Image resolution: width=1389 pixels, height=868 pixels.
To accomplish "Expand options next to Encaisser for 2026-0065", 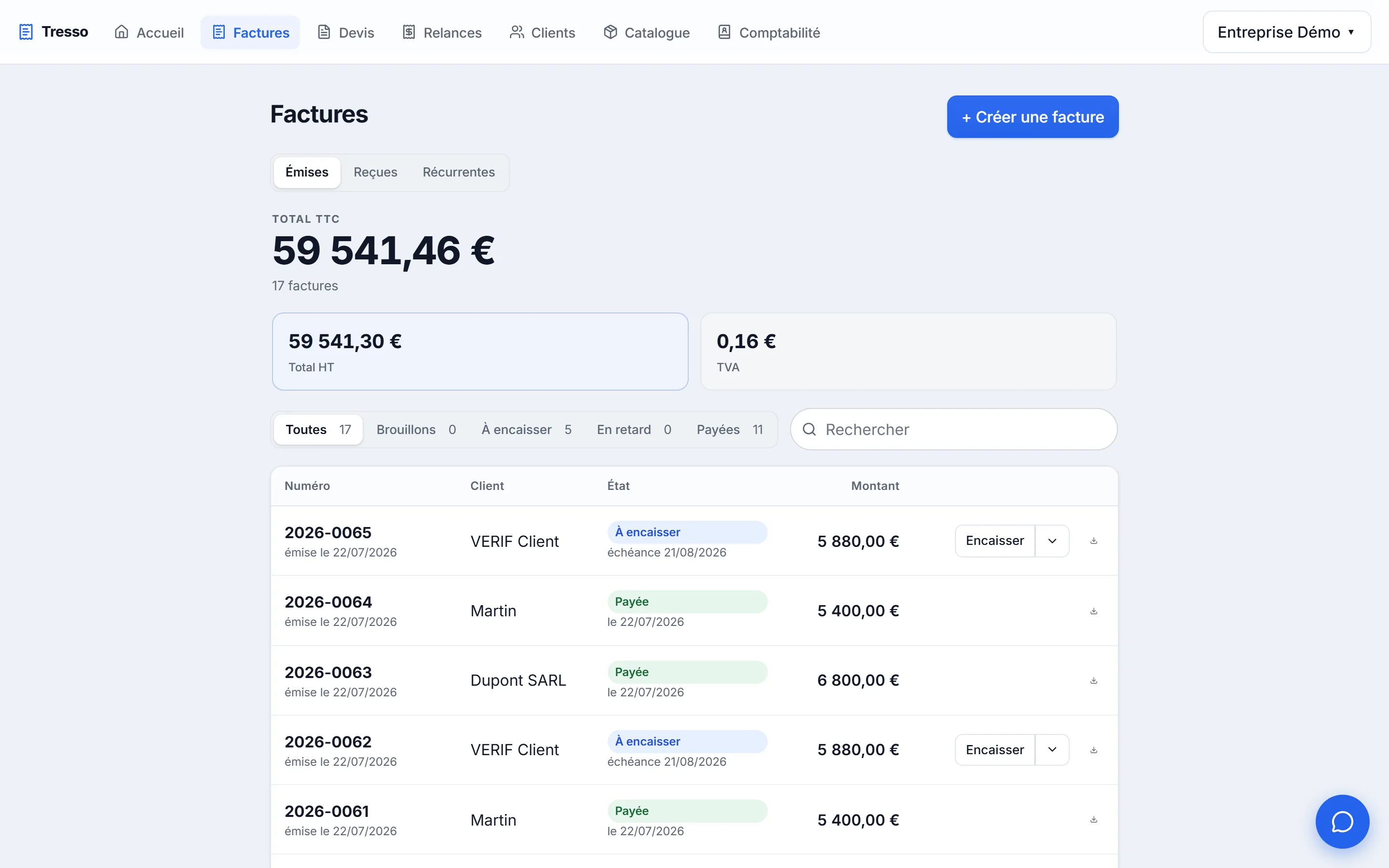I will 1052,541.
